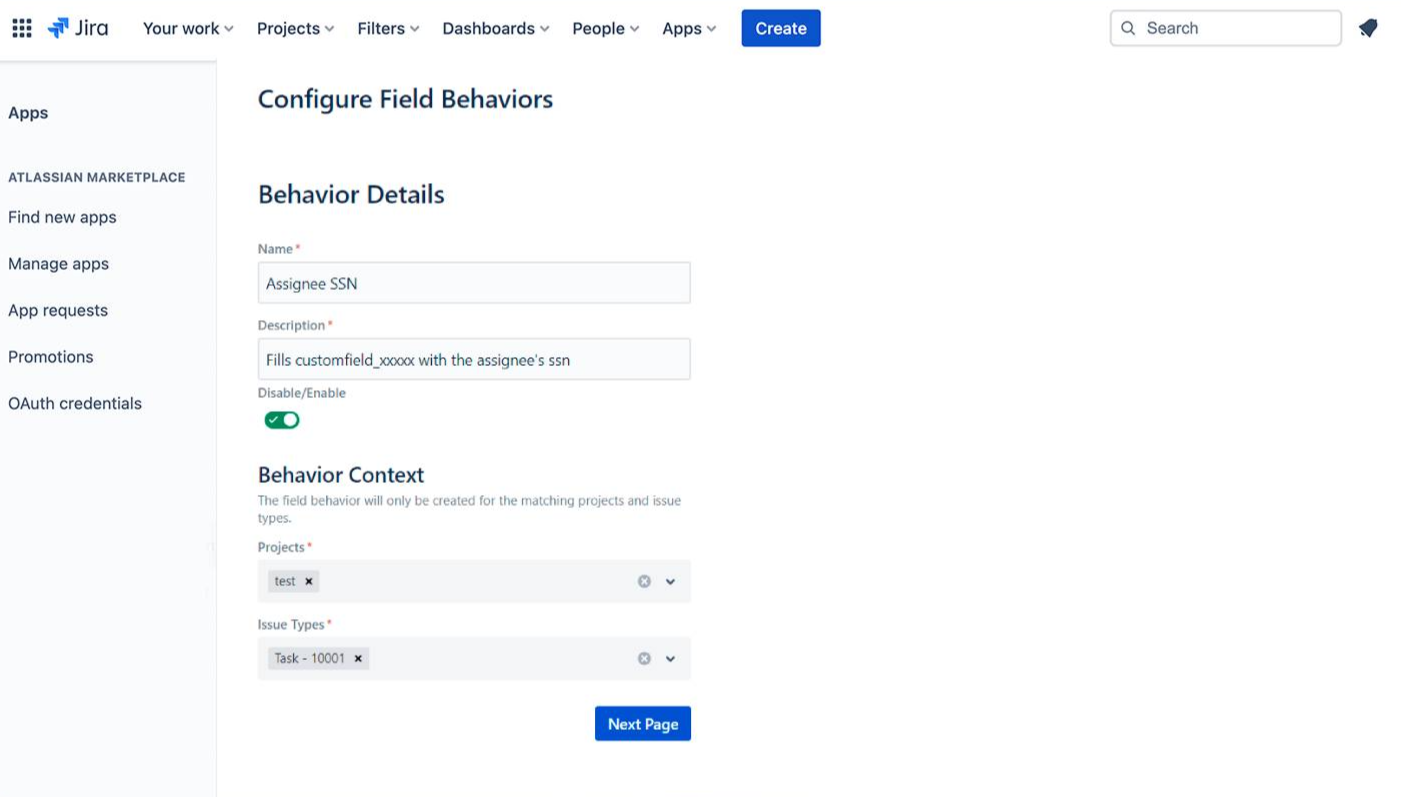
Task: Click the Create button
Action: [x=780, y=28]
